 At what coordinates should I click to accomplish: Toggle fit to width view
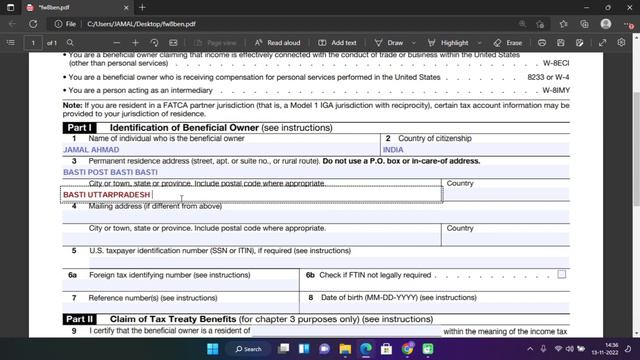coord(173,42)
